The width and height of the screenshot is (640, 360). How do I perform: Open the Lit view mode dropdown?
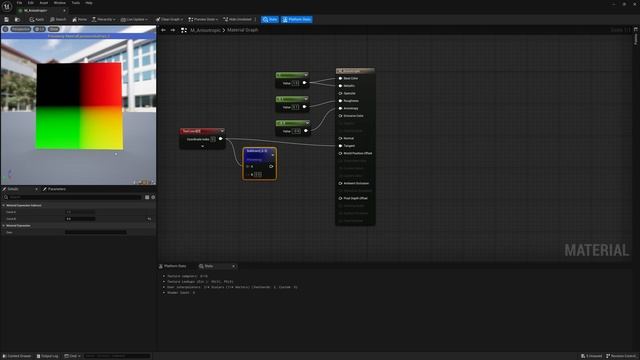tap(40, 29)
